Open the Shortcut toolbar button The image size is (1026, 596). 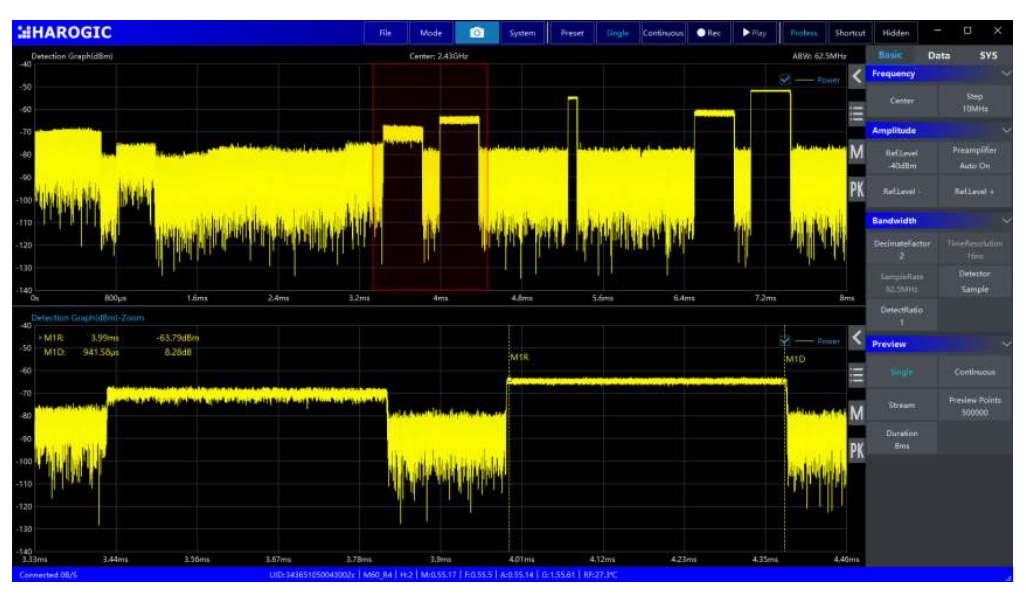pyautogui.click(x=849, y=33)
